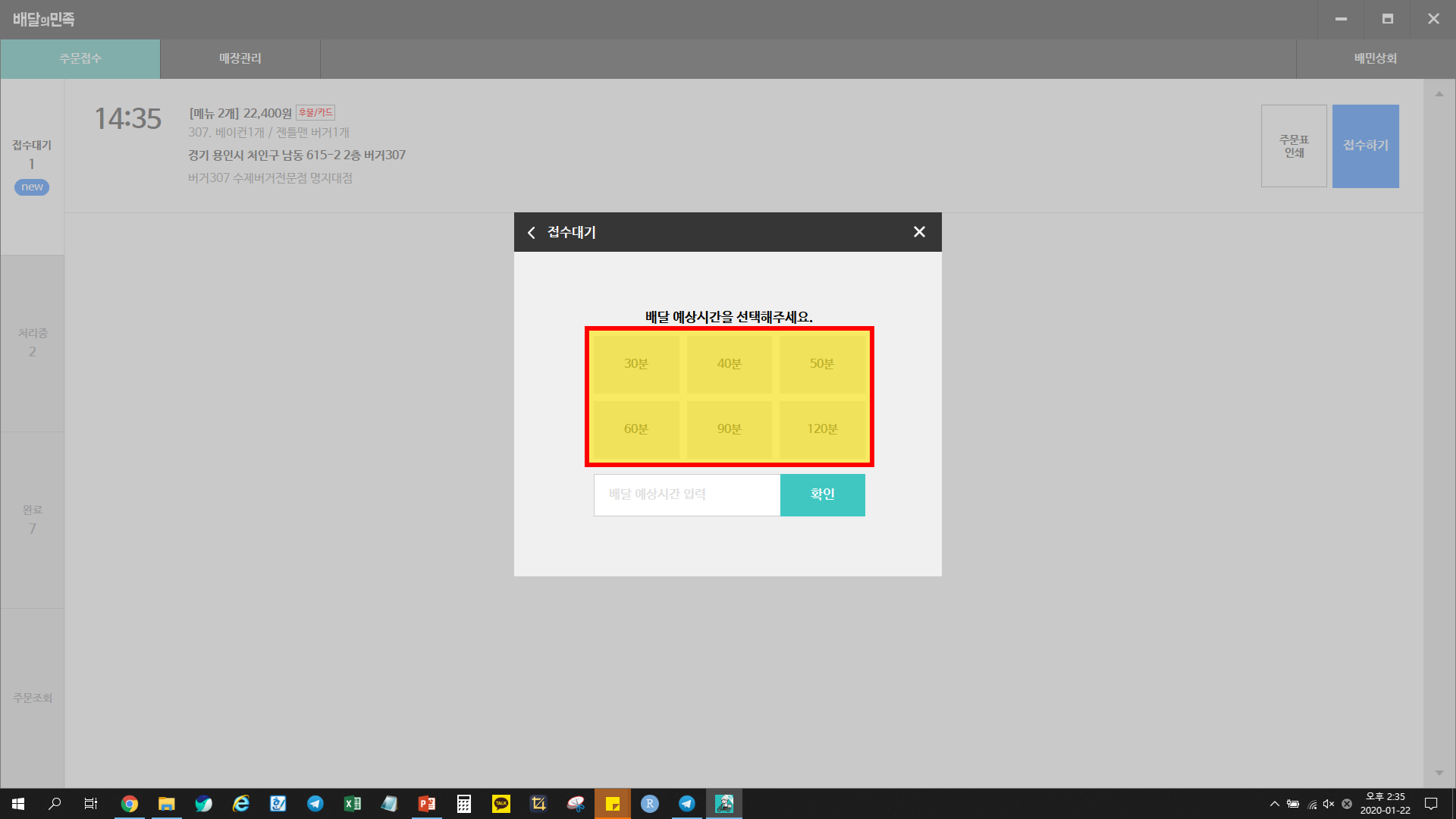The image size is (1456, 819).
Task: Select the 120분 delivery option
Action: 822,429
